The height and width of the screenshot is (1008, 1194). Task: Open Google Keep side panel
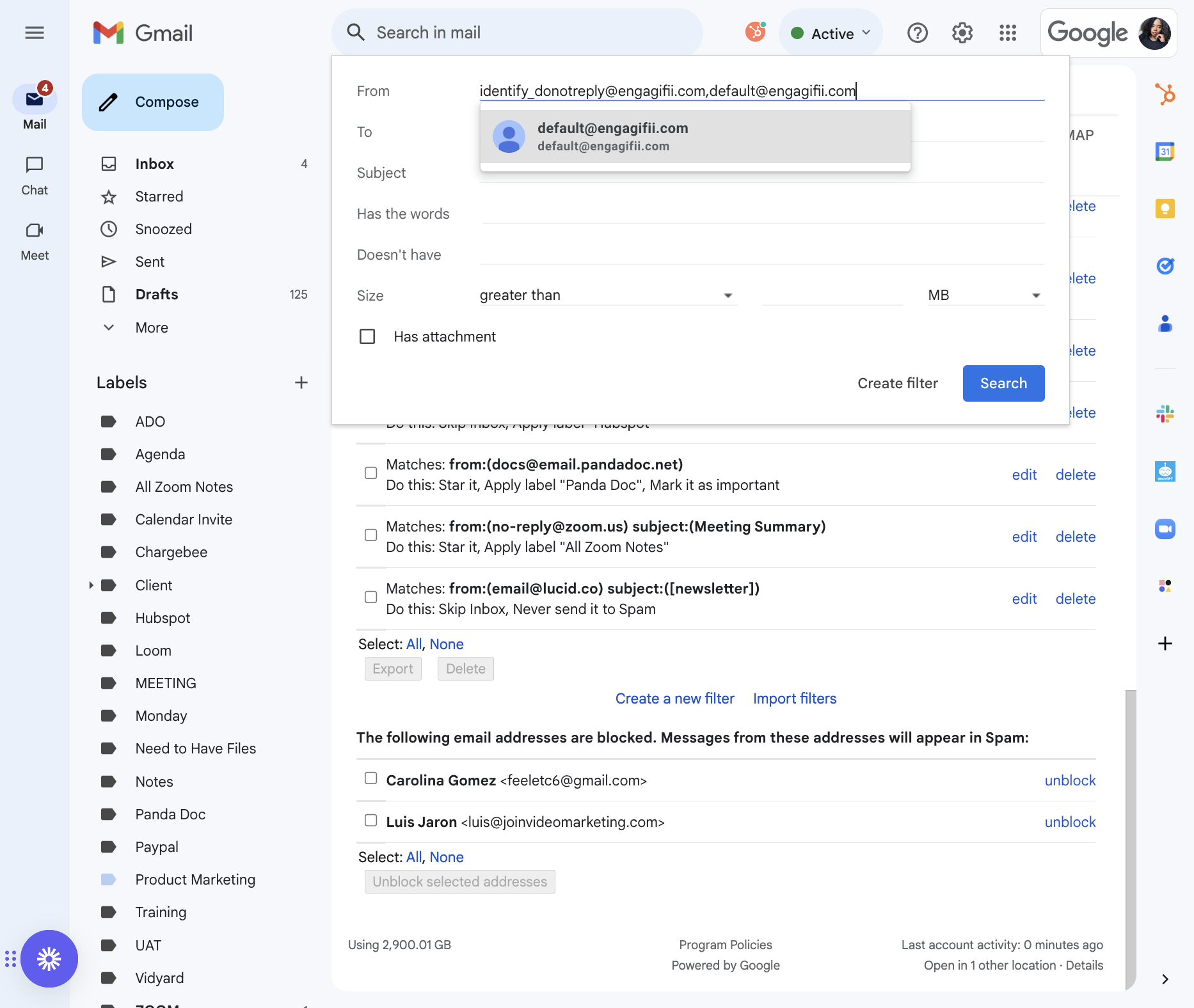tap(1165, 209)
